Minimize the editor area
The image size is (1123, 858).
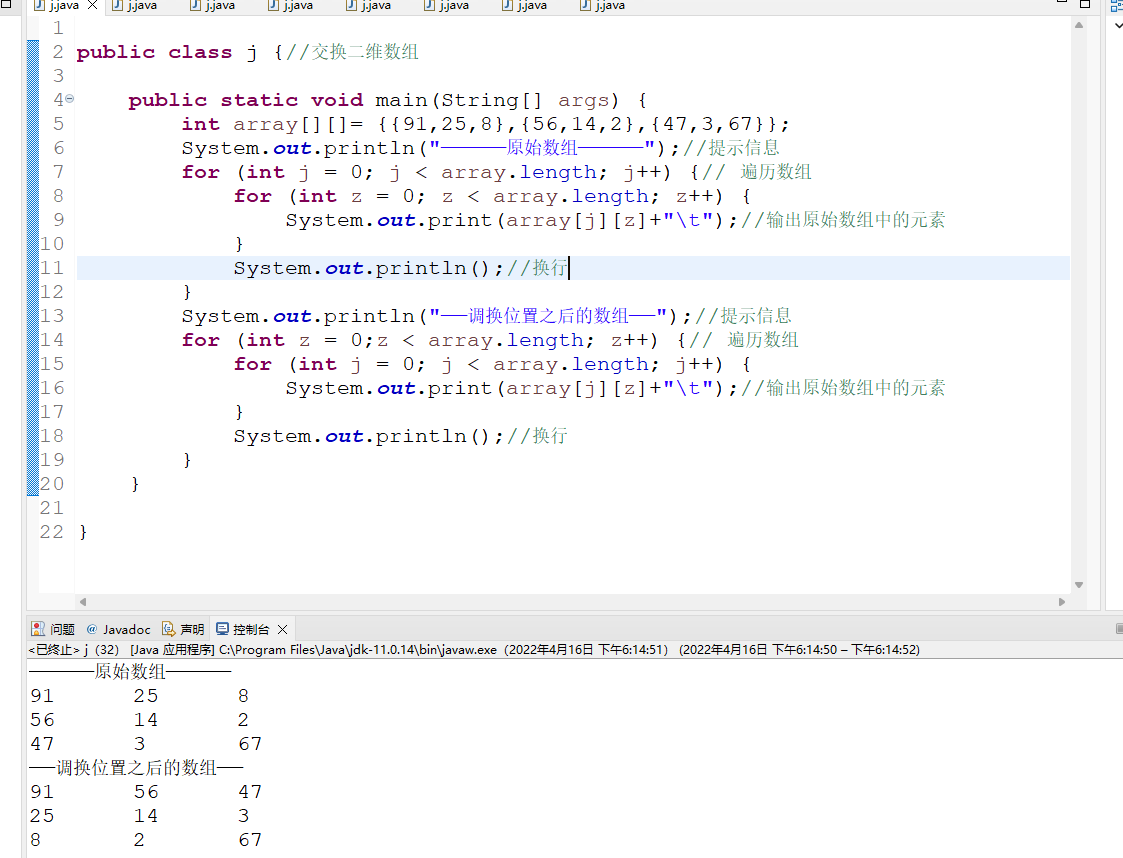pos(1062,3)
